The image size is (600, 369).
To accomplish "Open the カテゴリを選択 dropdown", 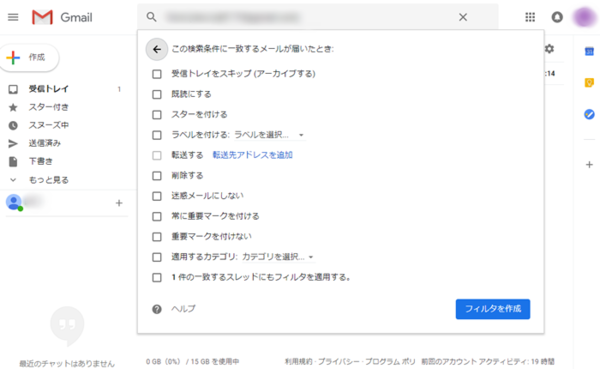I will click(278, 257).
